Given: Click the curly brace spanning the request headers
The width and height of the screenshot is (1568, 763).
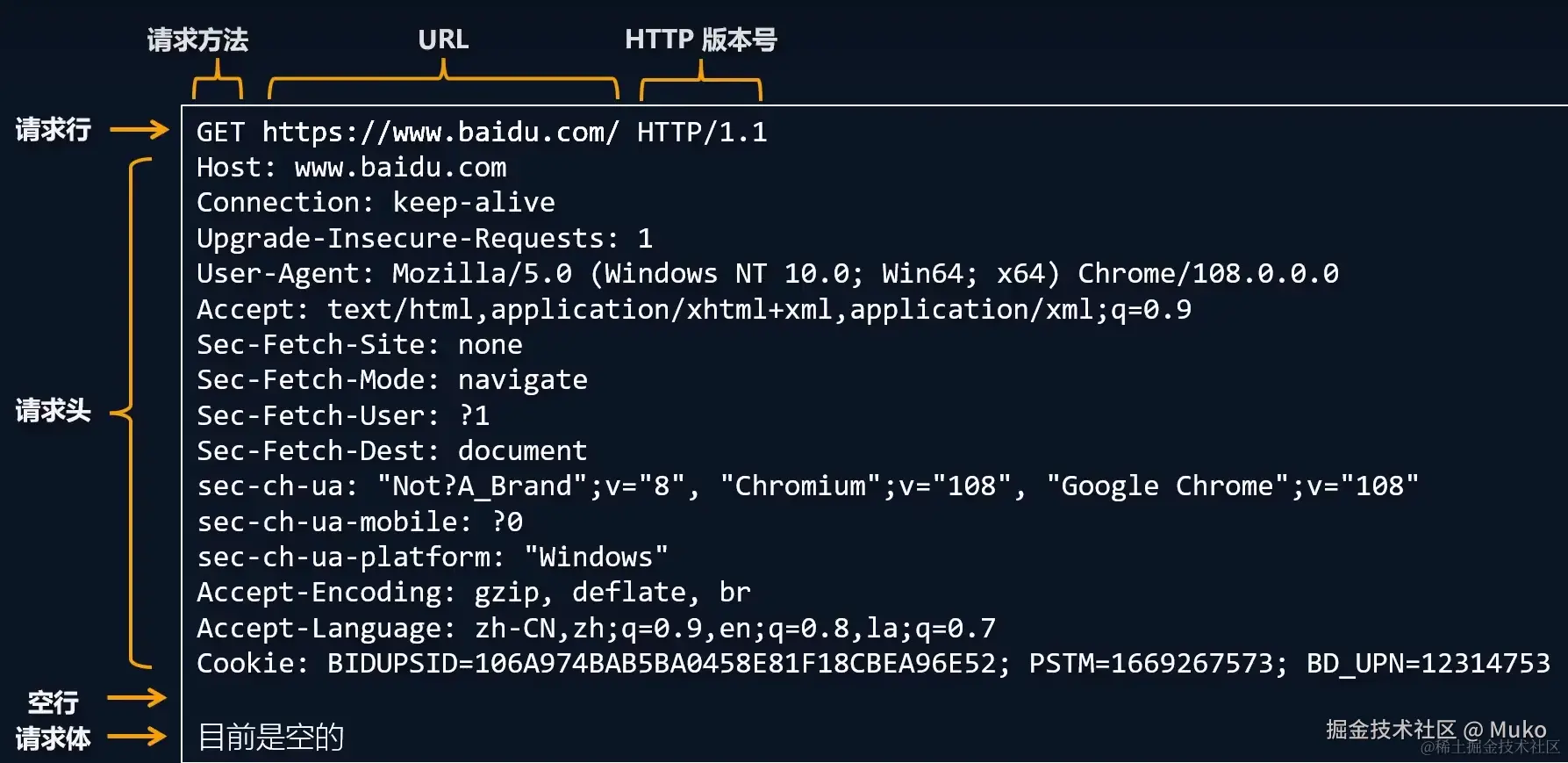Looking at the screenshot, I should click(132, 411).
